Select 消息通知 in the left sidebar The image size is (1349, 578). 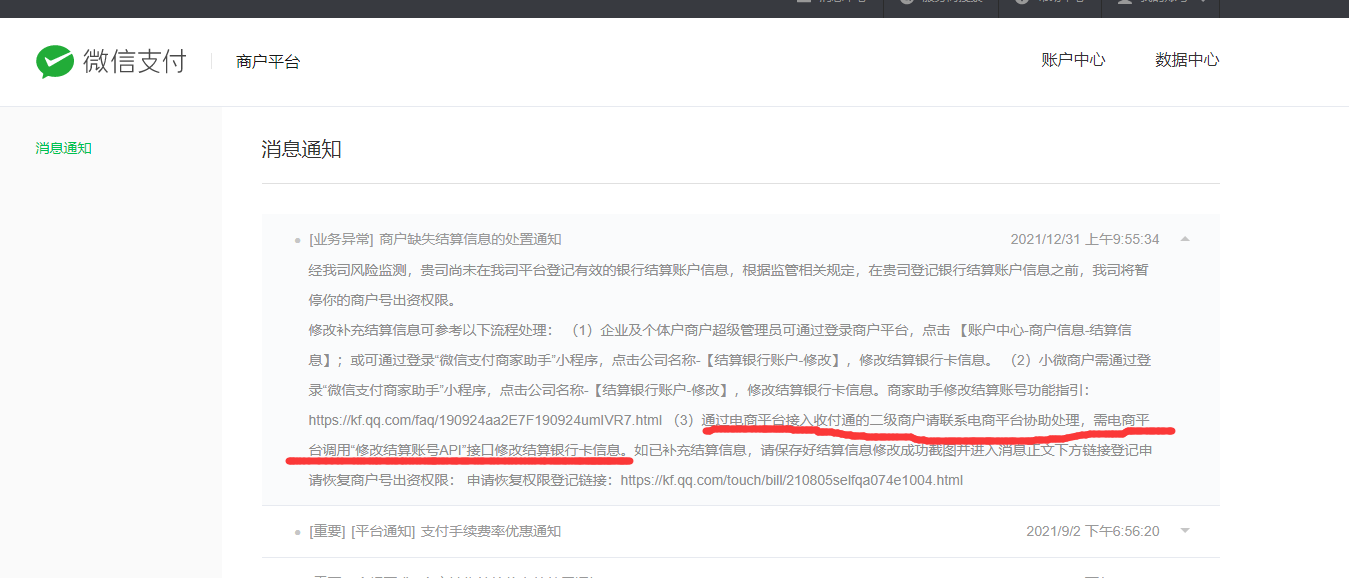tap(64, 148)
